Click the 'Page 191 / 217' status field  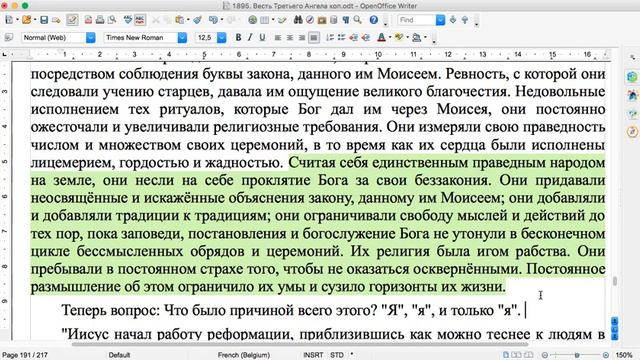pyautogui.click(x=25, y=355)
